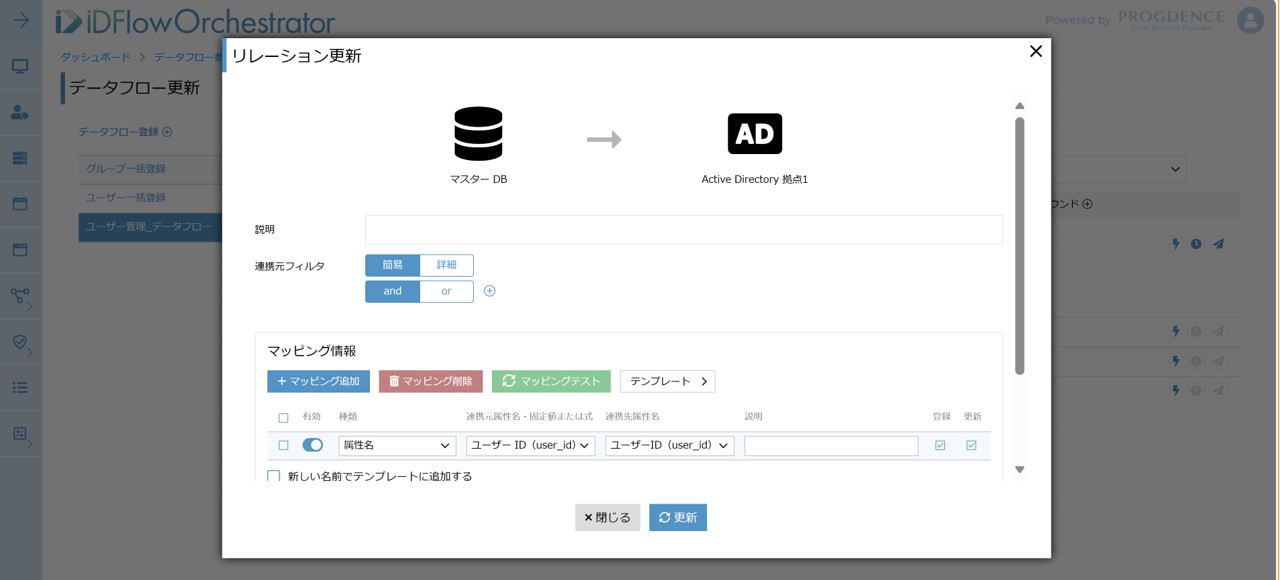Viewport: 1280px width, 580px height.
Task: Toggle the 有効 switch for mapping row
Action: pos(313,445)
